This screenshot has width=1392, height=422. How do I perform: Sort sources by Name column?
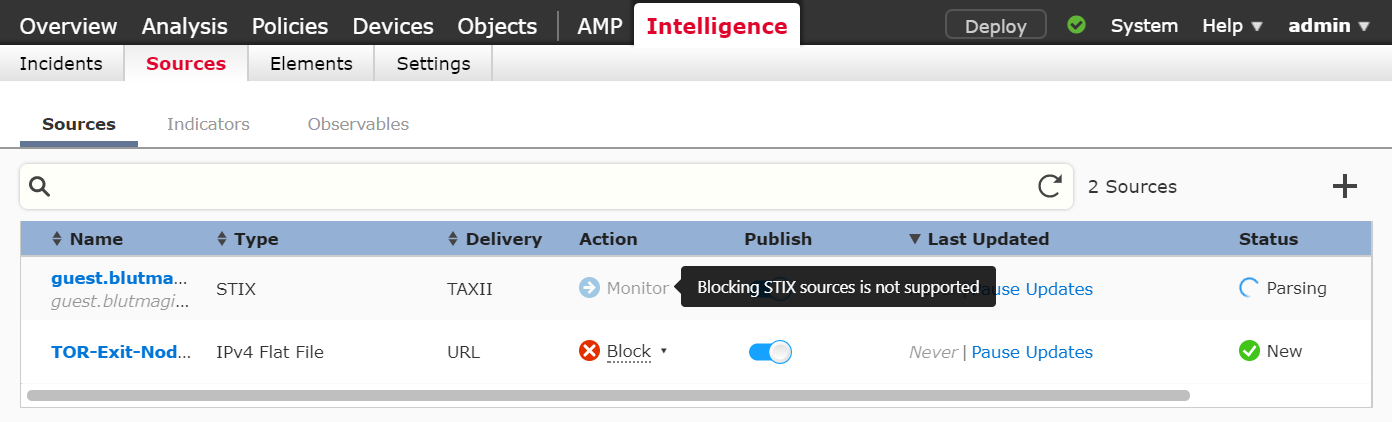[87, 239]
